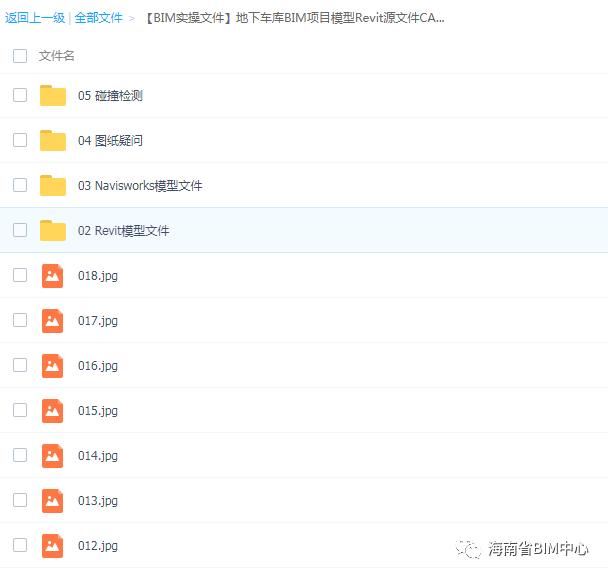This screenshot has width=608, height=576.
Task: Select the checkbox for 013.jpg
Action: click(20, 500)
